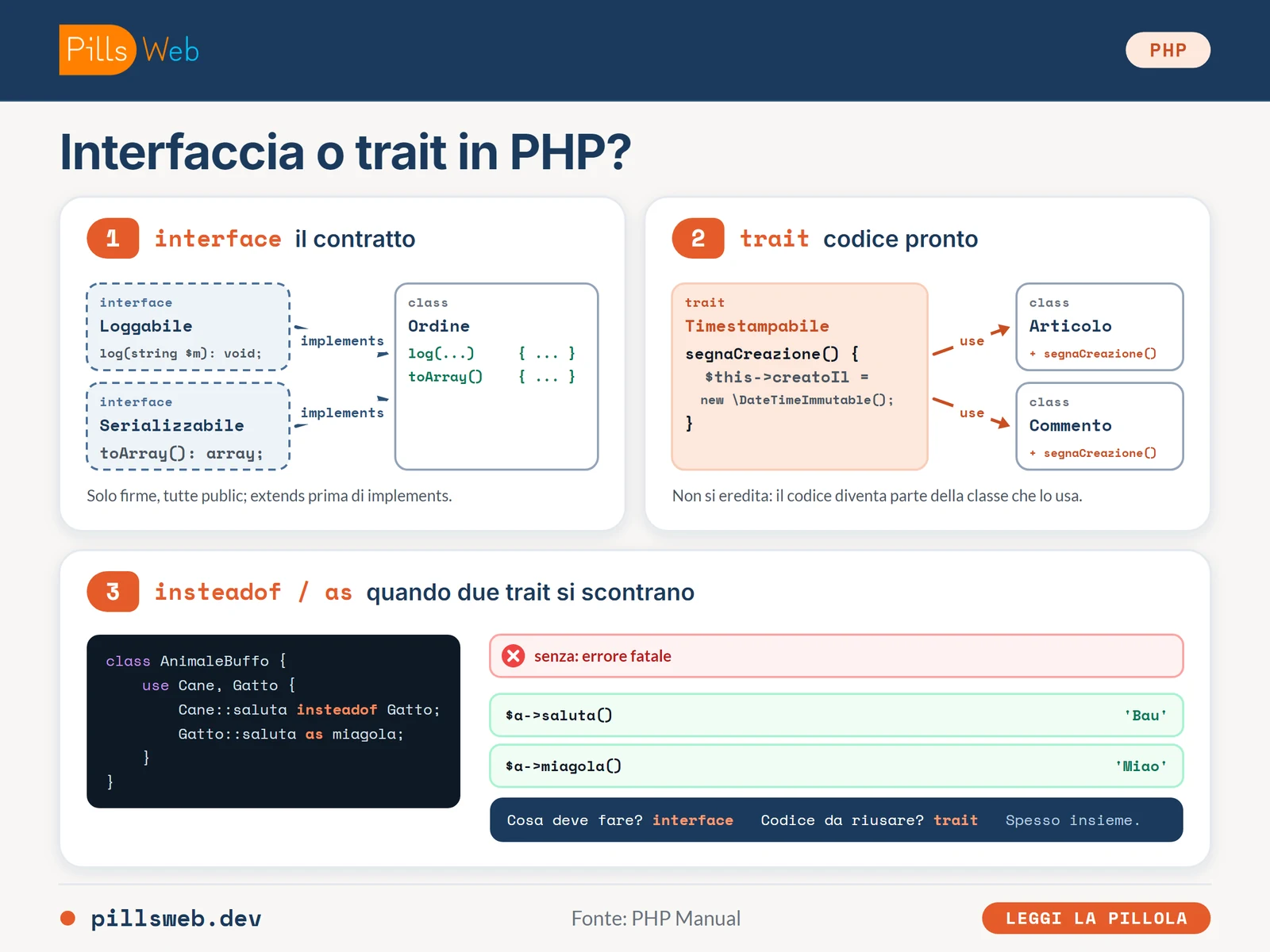Click 'Non si eredita' caption text
This screenshot has width=1270, height=952.
[x=877, y=496]
